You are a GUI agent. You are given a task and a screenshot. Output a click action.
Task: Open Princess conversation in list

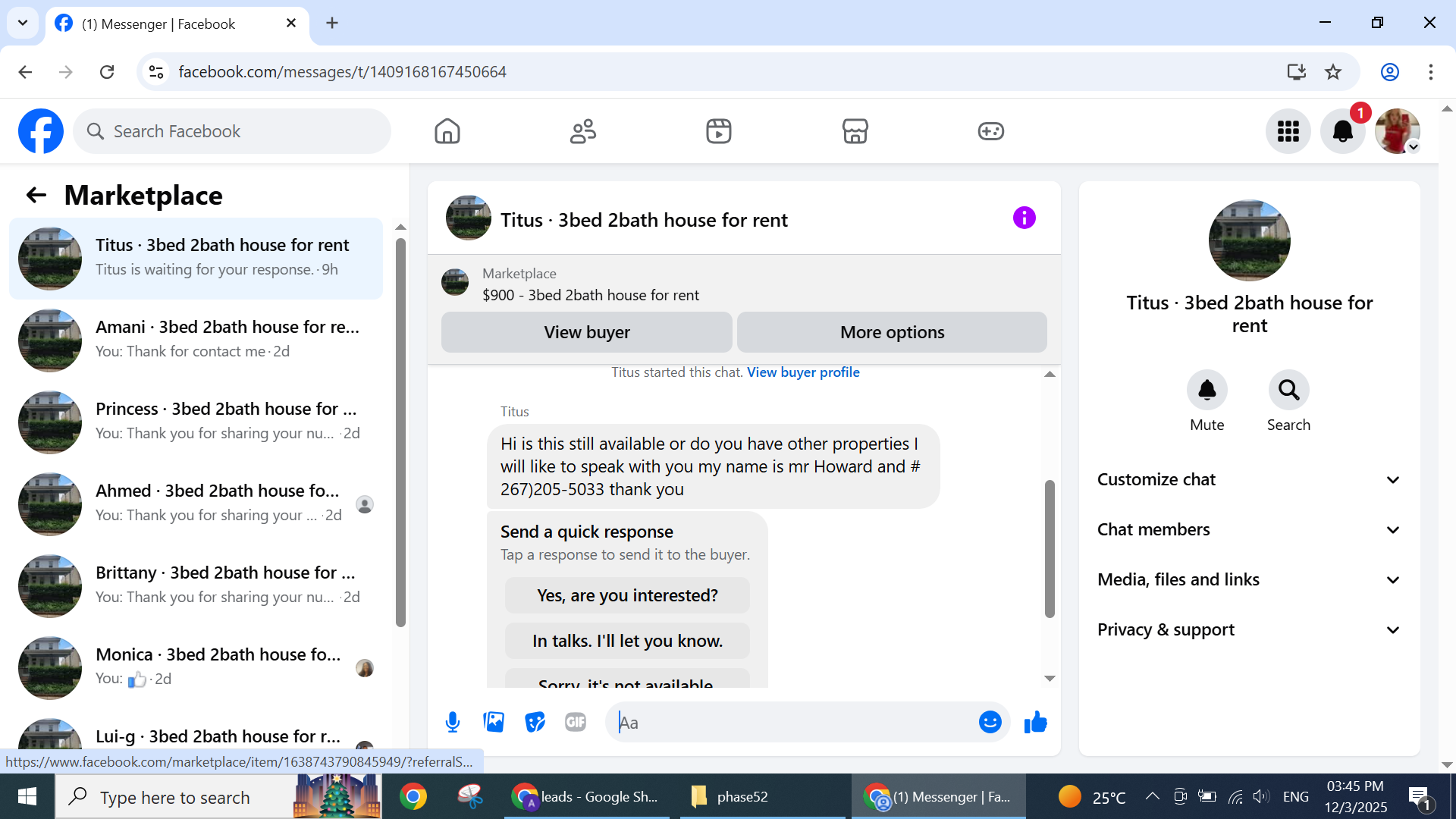pos(196,422)
